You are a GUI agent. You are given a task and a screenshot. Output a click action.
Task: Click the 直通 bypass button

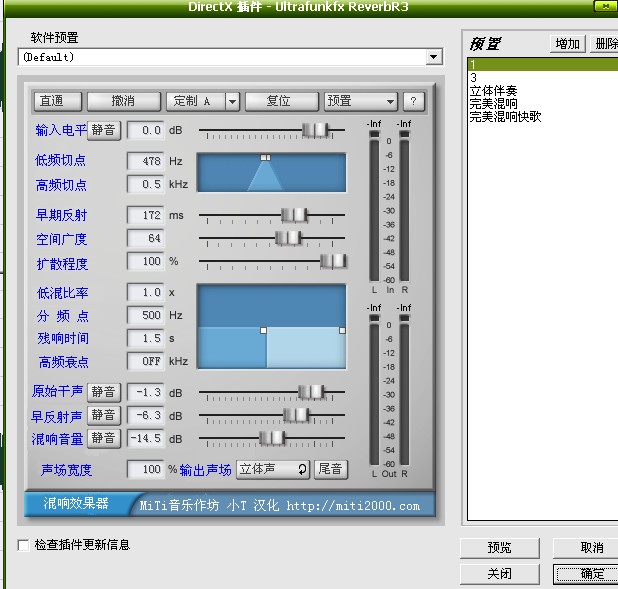pyautogui.click(x=58, y=101)
